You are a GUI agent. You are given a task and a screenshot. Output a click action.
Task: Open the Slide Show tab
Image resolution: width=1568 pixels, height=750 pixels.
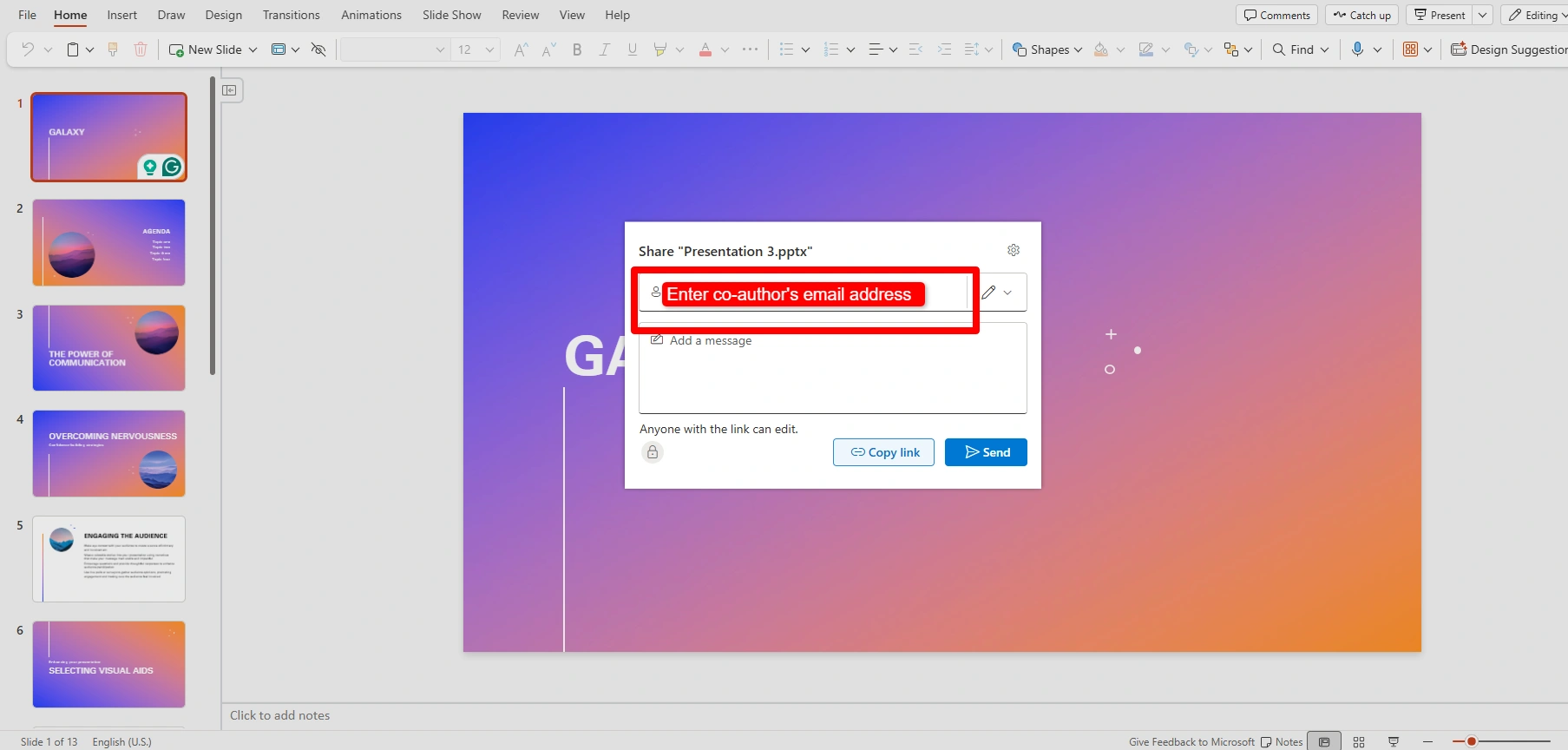[x=452, y=15]
